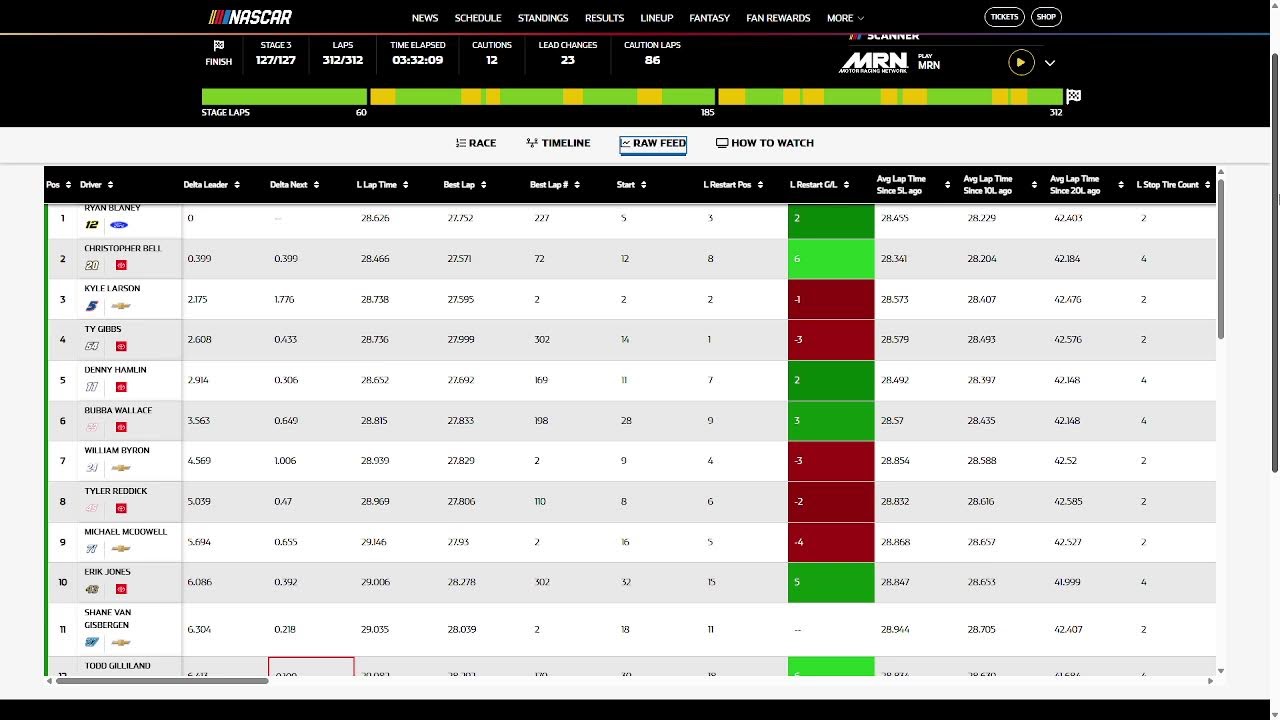Click Kyle Larson's number 5 badge
Screen dimensions: 1280x720
click(92, 306)
